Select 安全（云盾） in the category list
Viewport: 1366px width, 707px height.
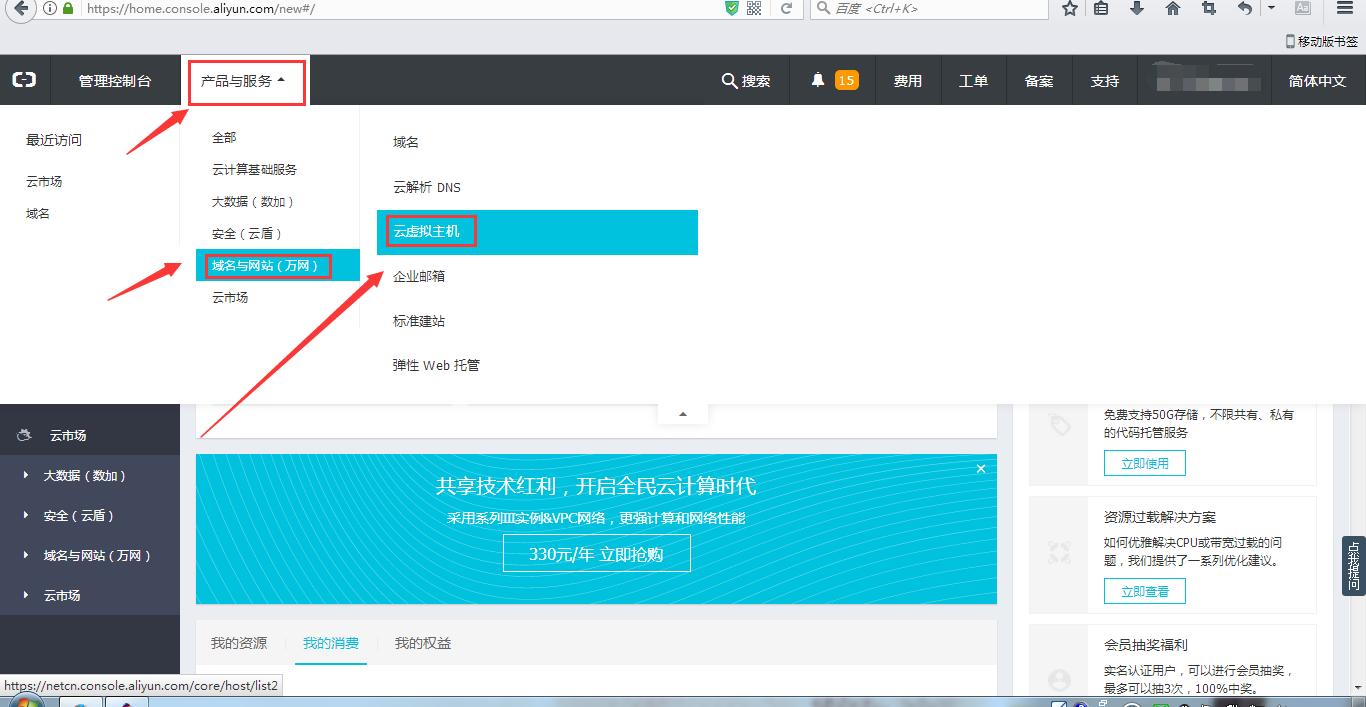click(x=247, y=234)
